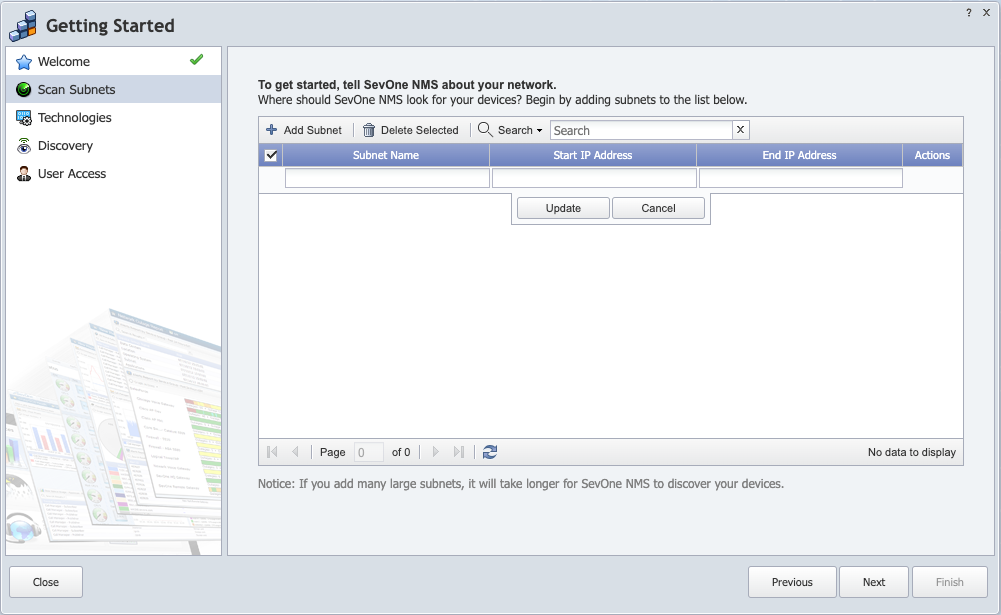Click the Discovery eye icon
1001x615 pixels.
click(24, 146)
